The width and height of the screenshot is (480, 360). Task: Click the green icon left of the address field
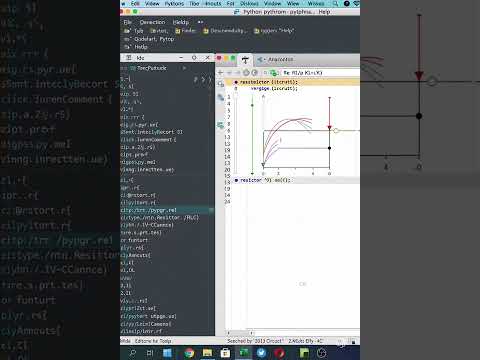click(274, 73)
